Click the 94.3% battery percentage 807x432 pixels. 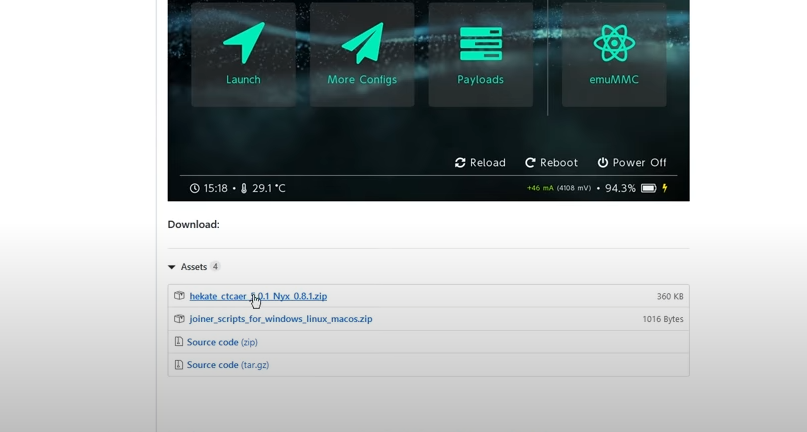click(x=620, y=188)
